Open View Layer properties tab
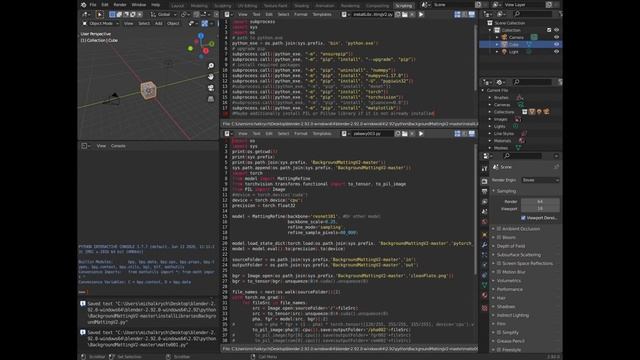This screenshot has height=360, width=640. point(484,202)
